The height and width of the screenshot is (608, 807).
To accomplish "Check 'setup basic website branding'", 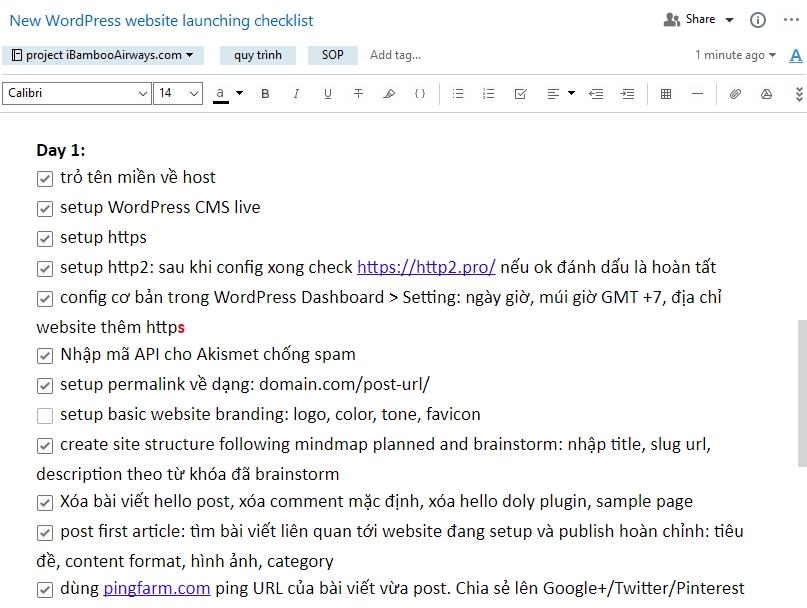I will pos(45,415).
